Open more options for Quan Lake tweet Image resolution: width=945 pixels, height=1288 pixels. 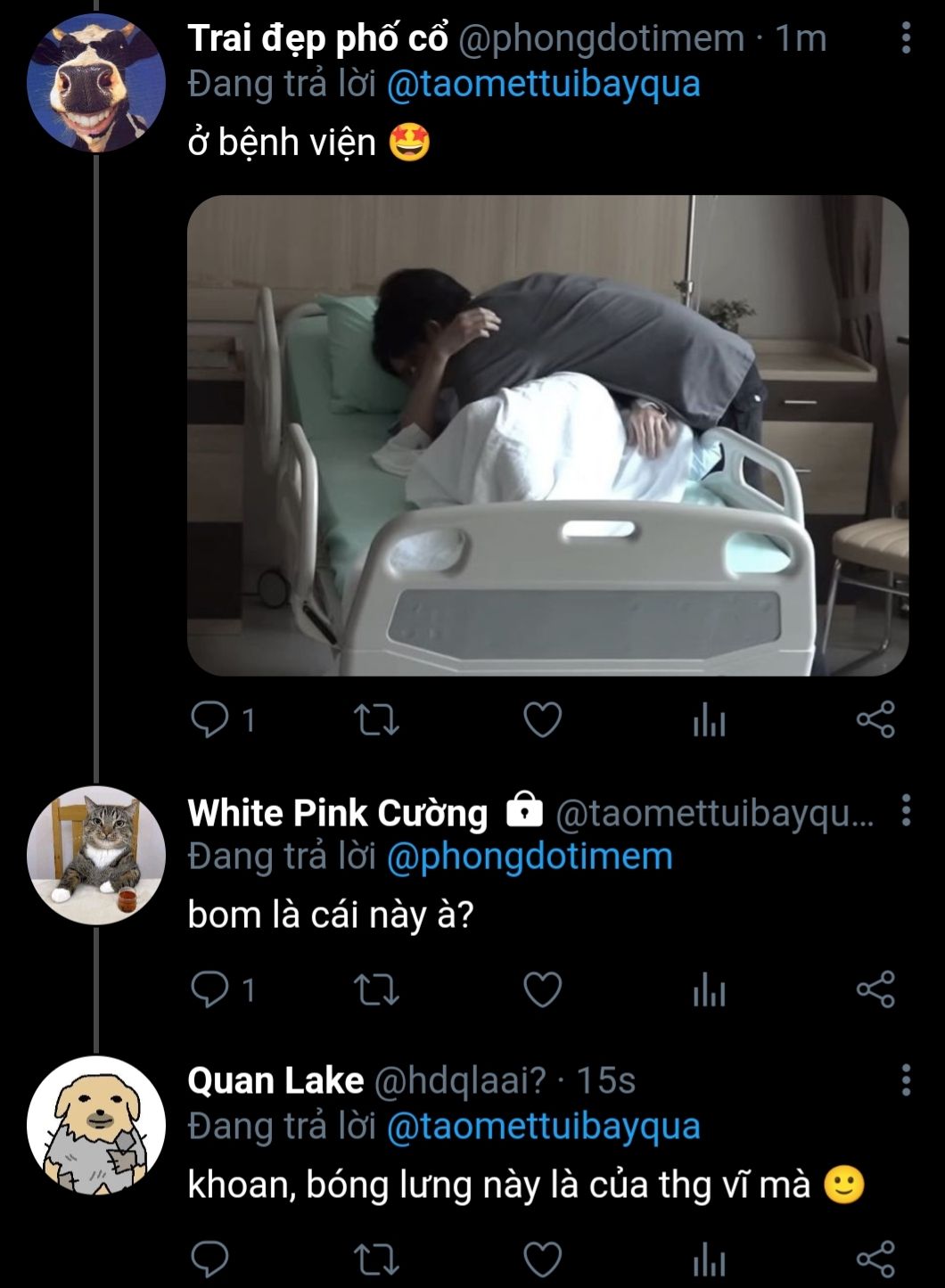(906, 1079)
